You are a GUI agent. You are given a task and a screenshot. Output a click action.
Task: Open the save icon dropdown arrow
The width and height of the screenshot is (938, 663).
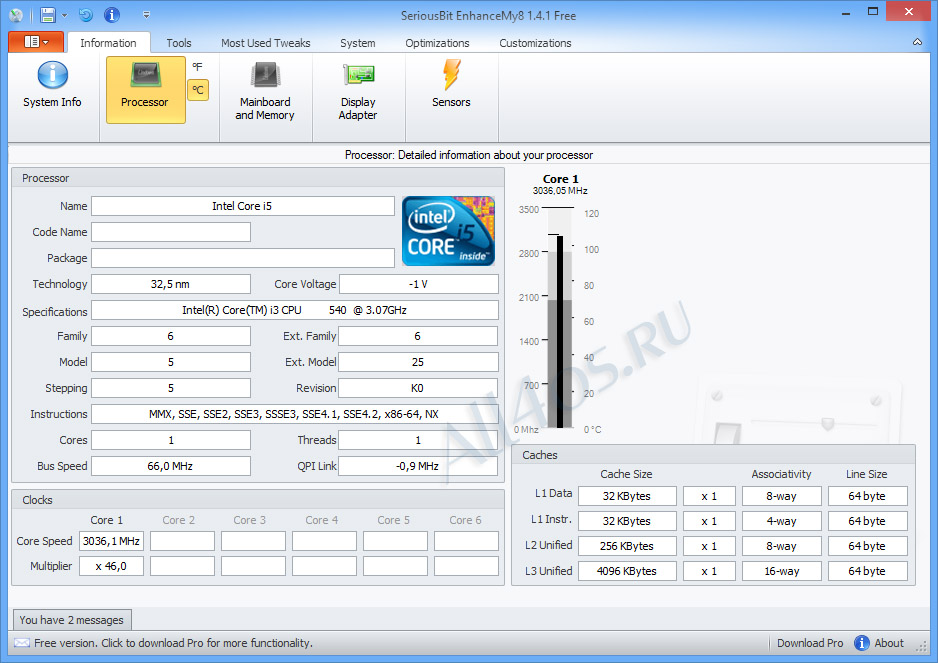(x=65, y=15)
